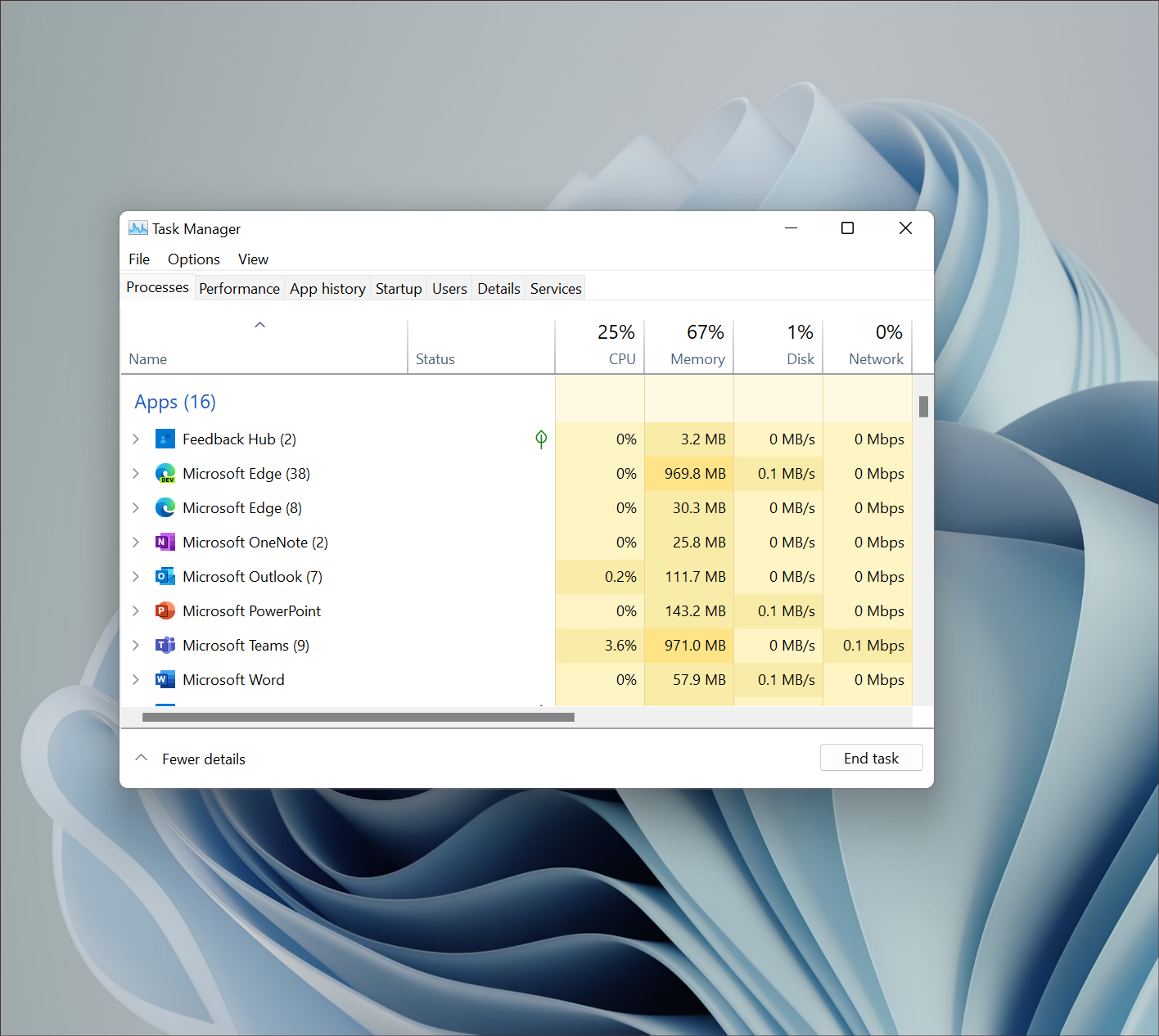Click the 0.1 Mbps network value
1159x1036 pixels.
pos(873,646)
